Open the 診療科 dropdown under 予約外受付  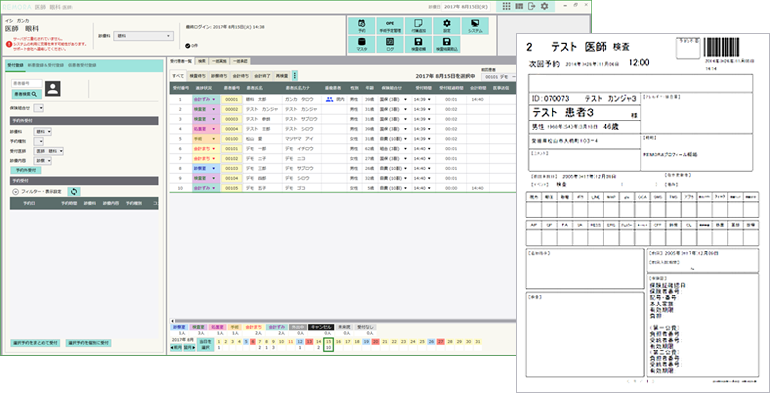(43, 132)
